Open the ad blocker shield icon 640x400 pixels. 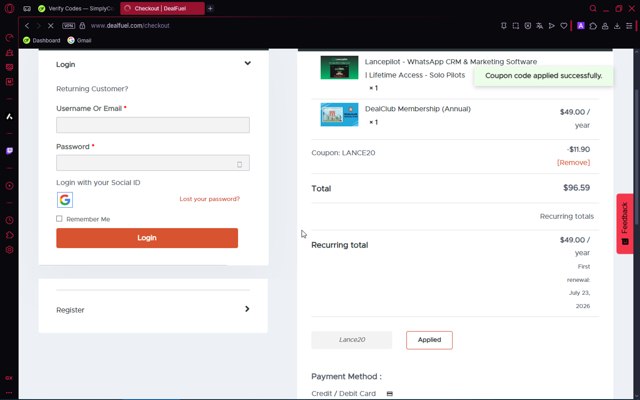pos(528,26)
